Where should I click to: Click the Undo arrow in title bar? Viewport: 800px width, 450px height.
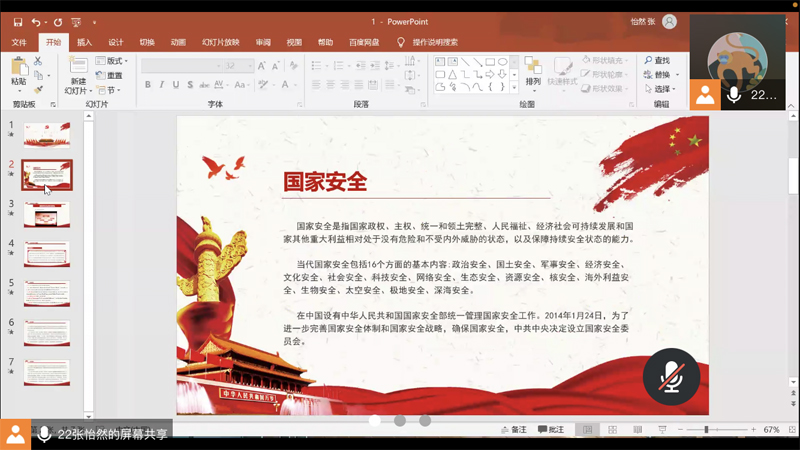(36, 21)
